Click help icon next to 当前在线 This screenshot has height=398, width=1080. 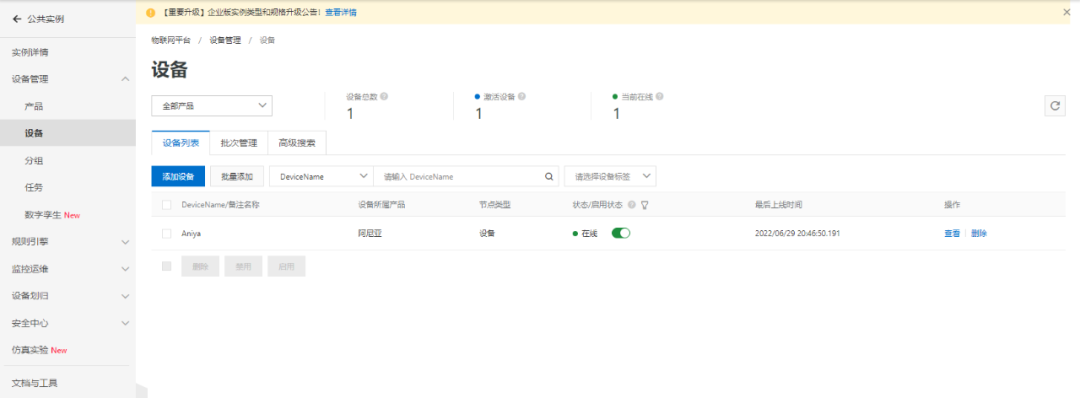pos(659,96)
